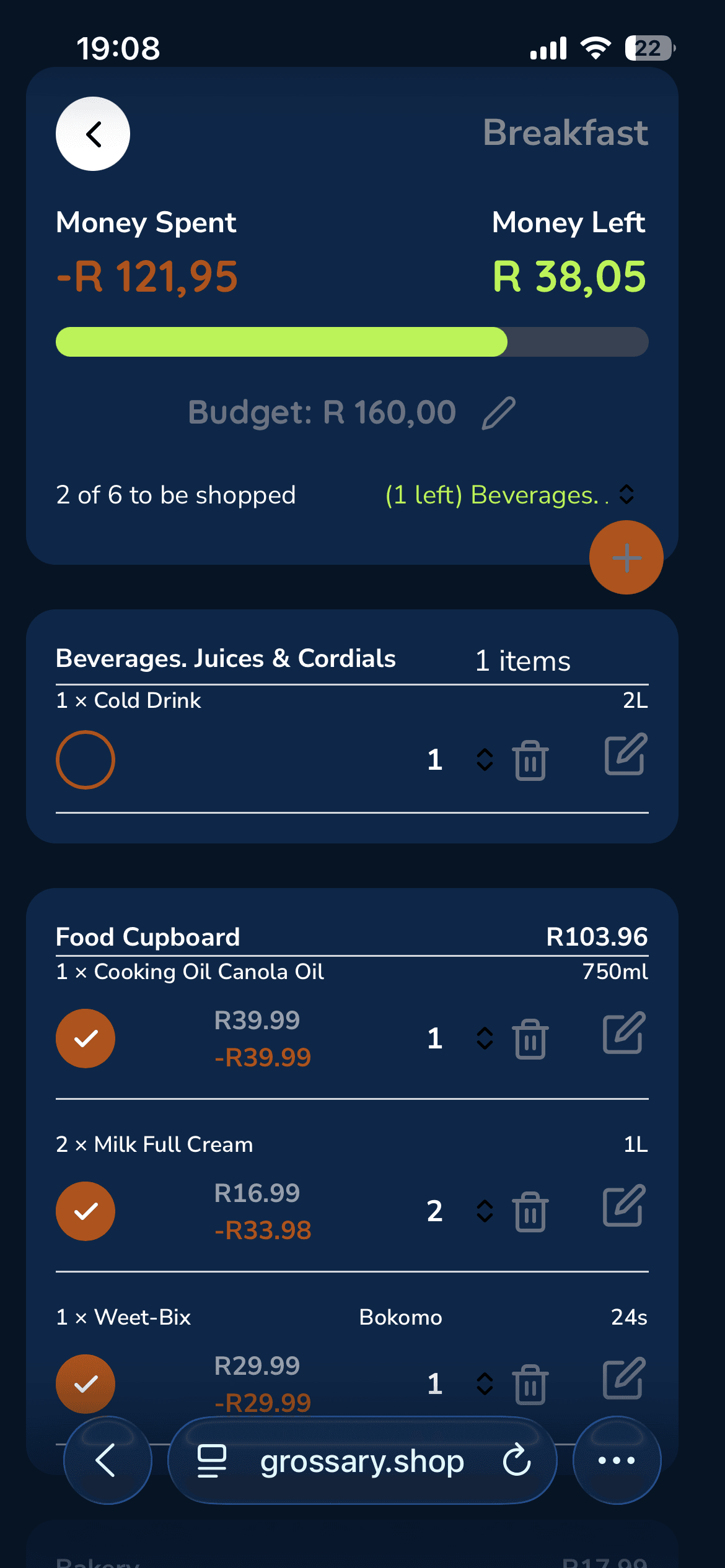Delete the Cooking Oil Canola Oil item
This screenshot has width=725, height=1568.
pyautogui.click(x=530, y=1039)
